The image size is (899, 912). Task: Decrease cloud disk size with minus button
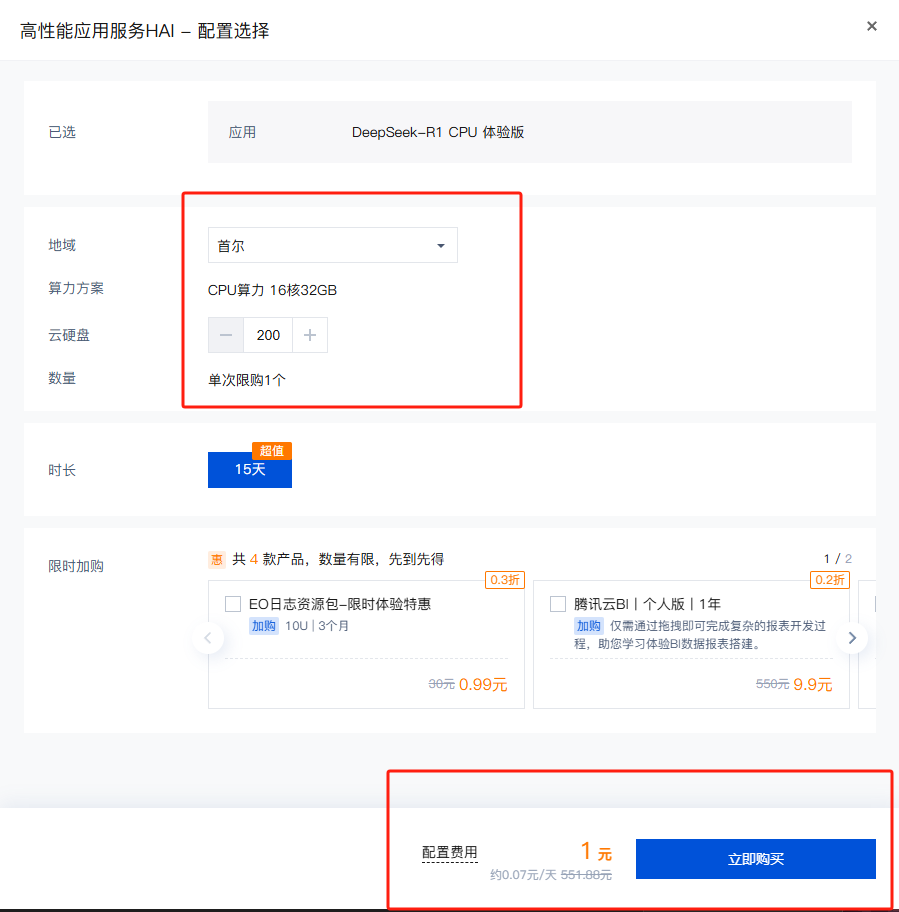pyautogui.click(x=226, y=335)
